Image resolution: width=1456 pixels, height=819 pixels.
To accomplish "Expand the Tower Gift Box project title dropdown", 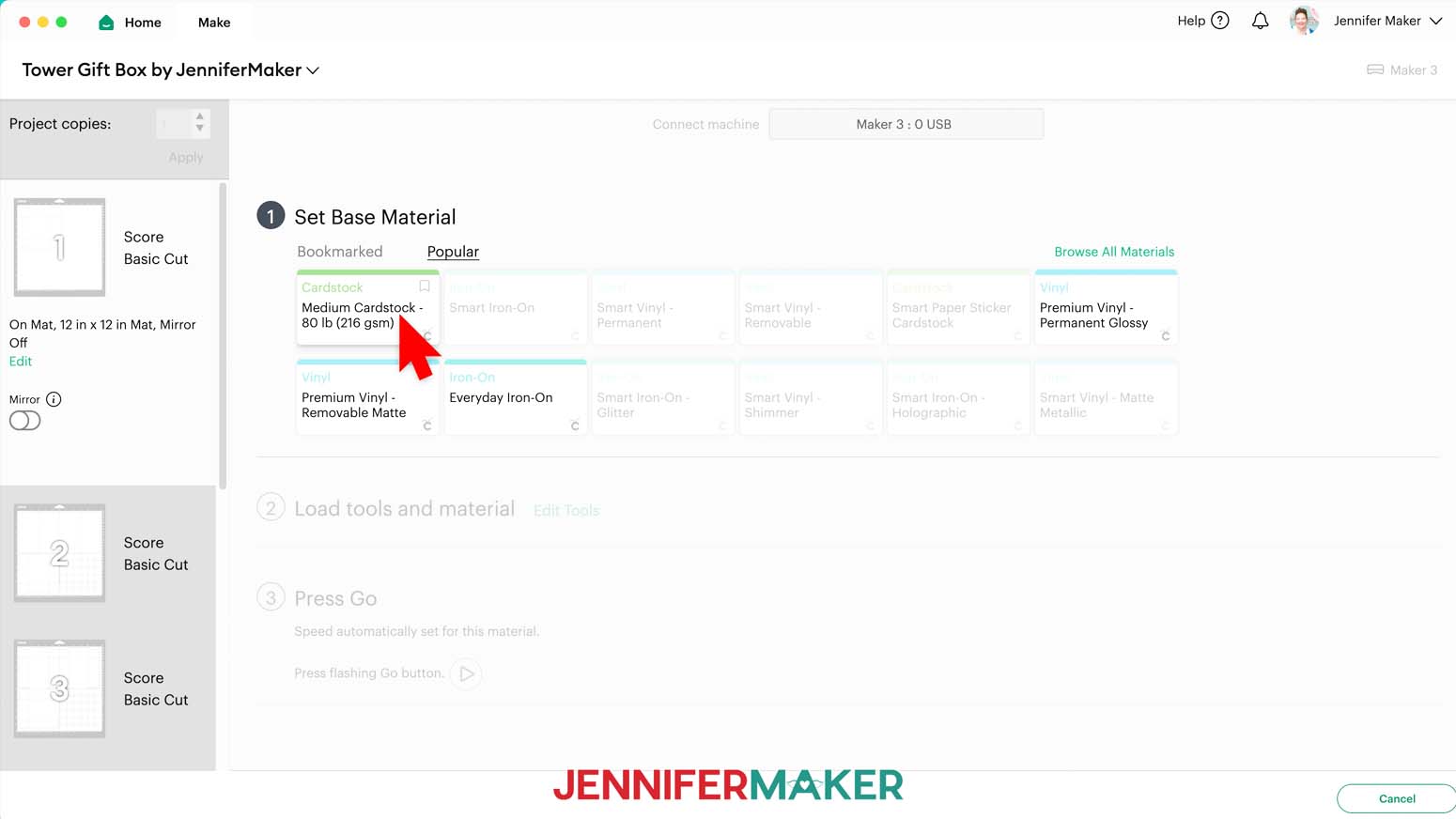I will click(x=313, y=70).
